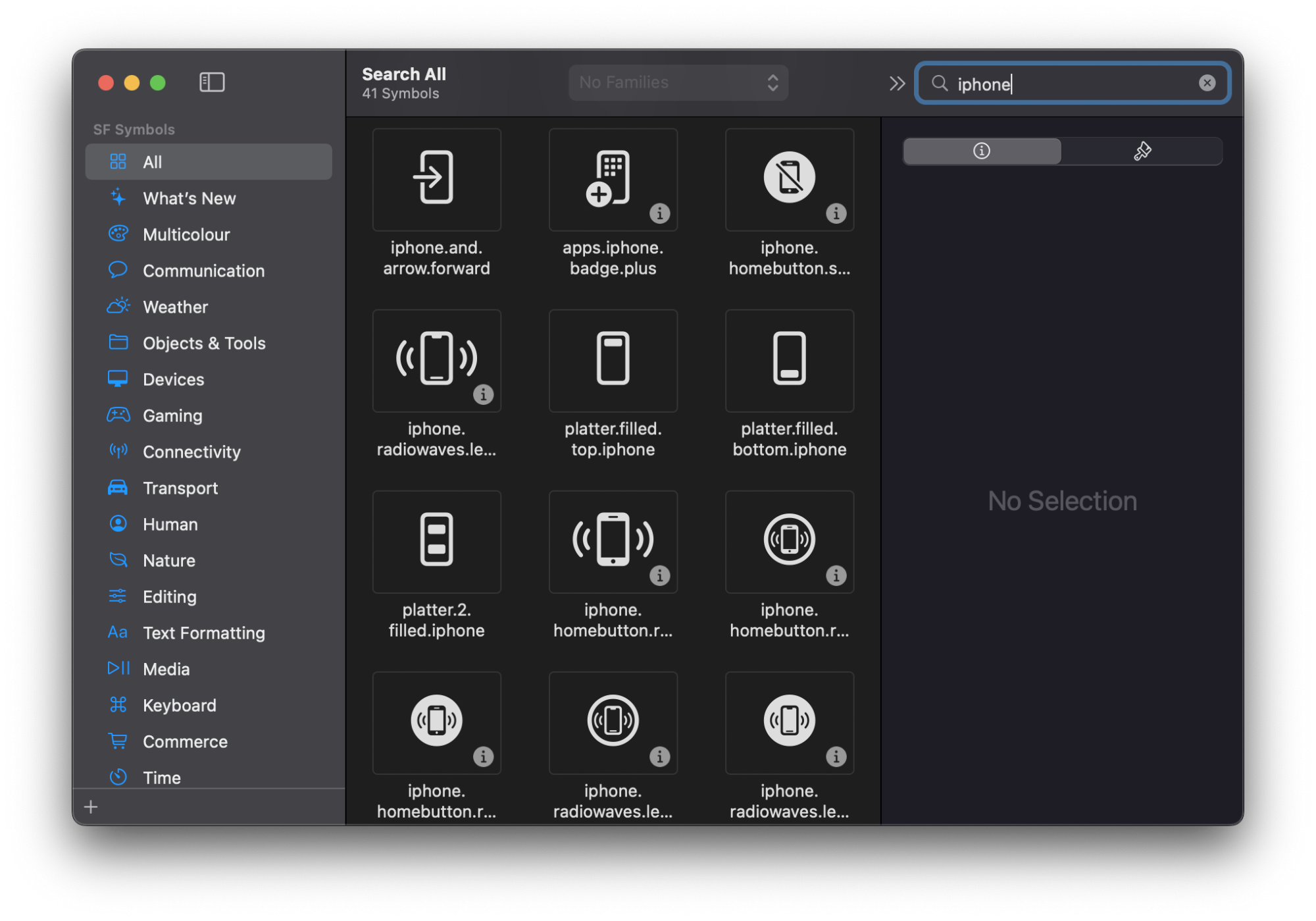Viewport: 1316px width, 921px height.
Task: Show What's New symbols
Action: [x=189, y=198]
